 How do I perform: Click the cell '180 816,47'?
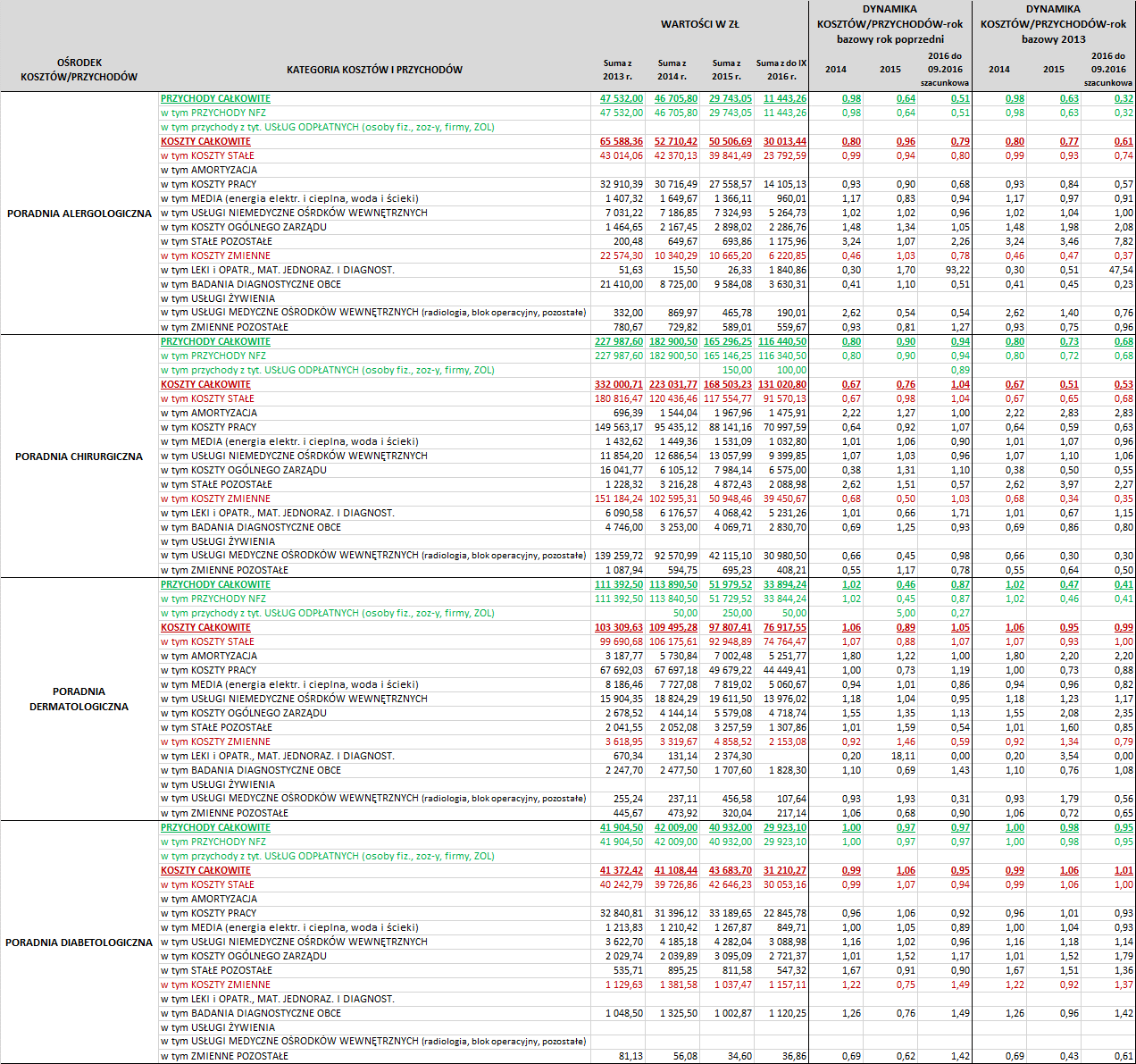coord(618,398)
